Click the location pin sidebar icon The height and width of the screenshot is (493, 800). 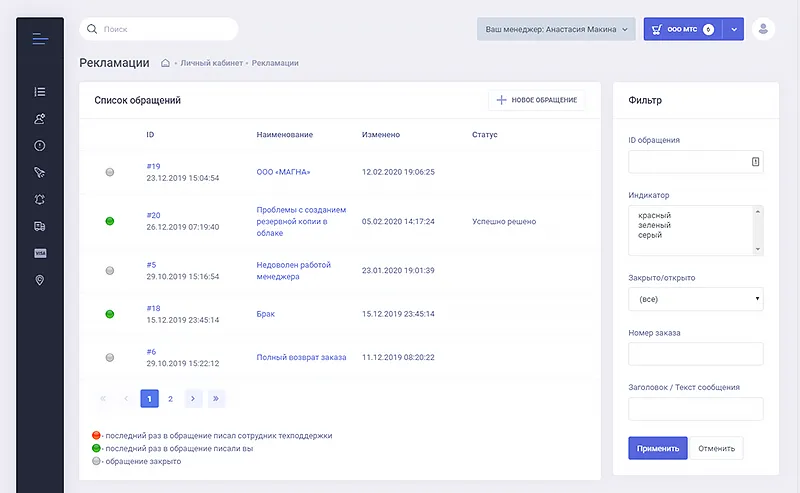coord(40,280)
